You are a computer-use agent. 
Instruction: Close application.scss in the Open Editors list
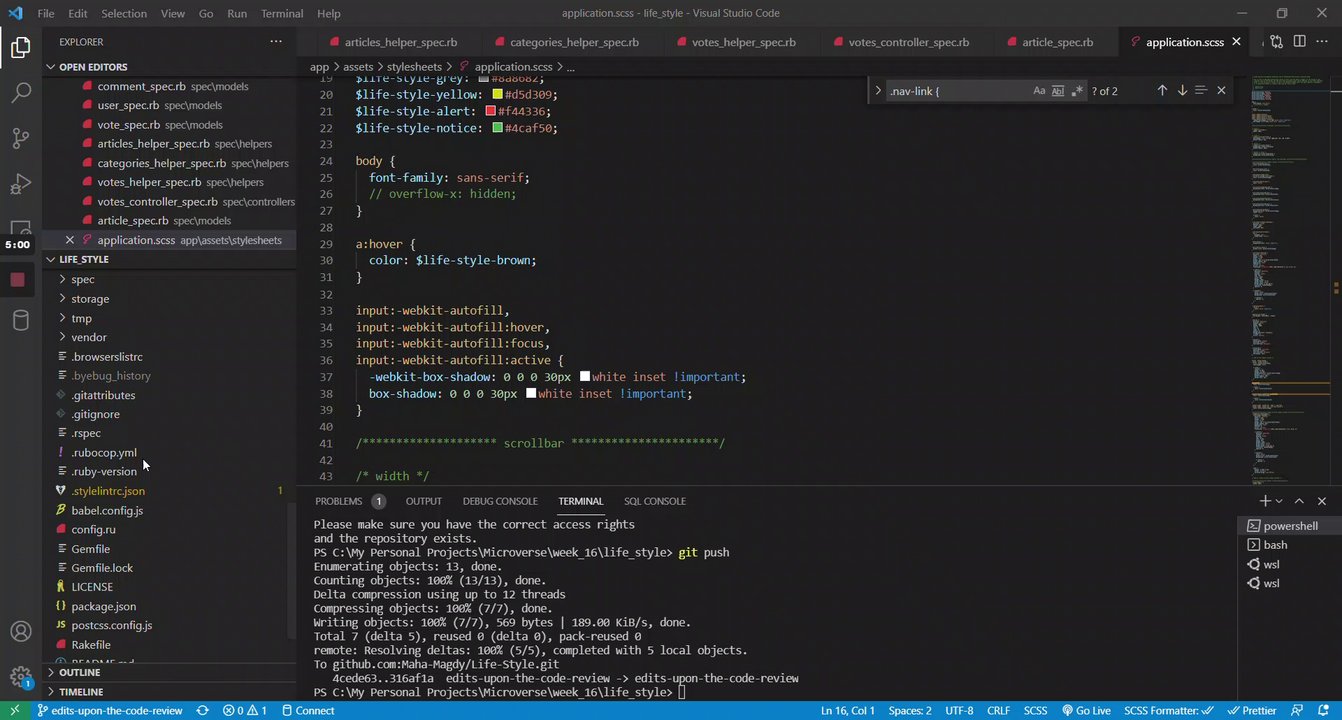tap(69, 240)
